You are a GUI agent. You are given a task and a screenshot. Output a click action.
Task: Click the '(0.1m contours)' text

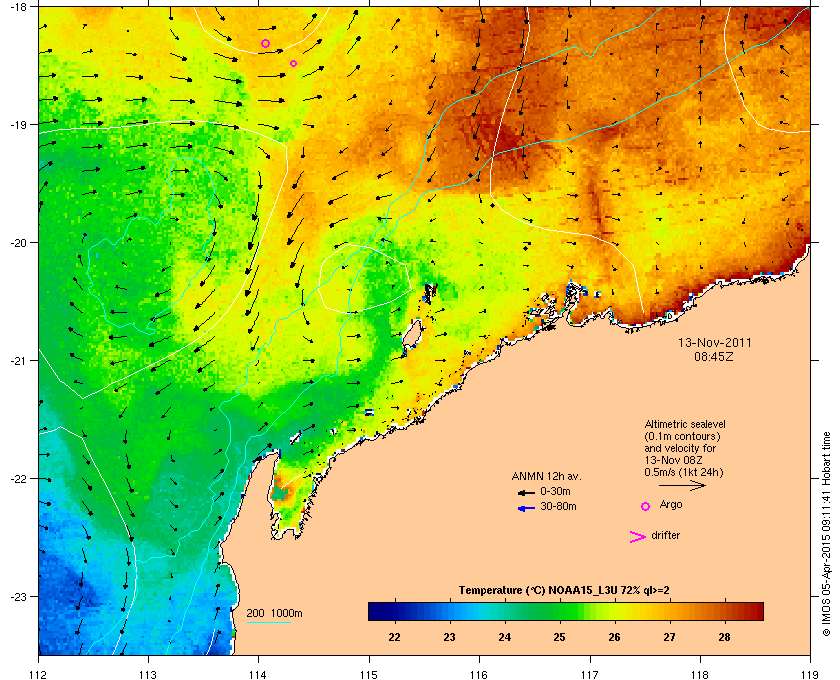tap(682, 436)
